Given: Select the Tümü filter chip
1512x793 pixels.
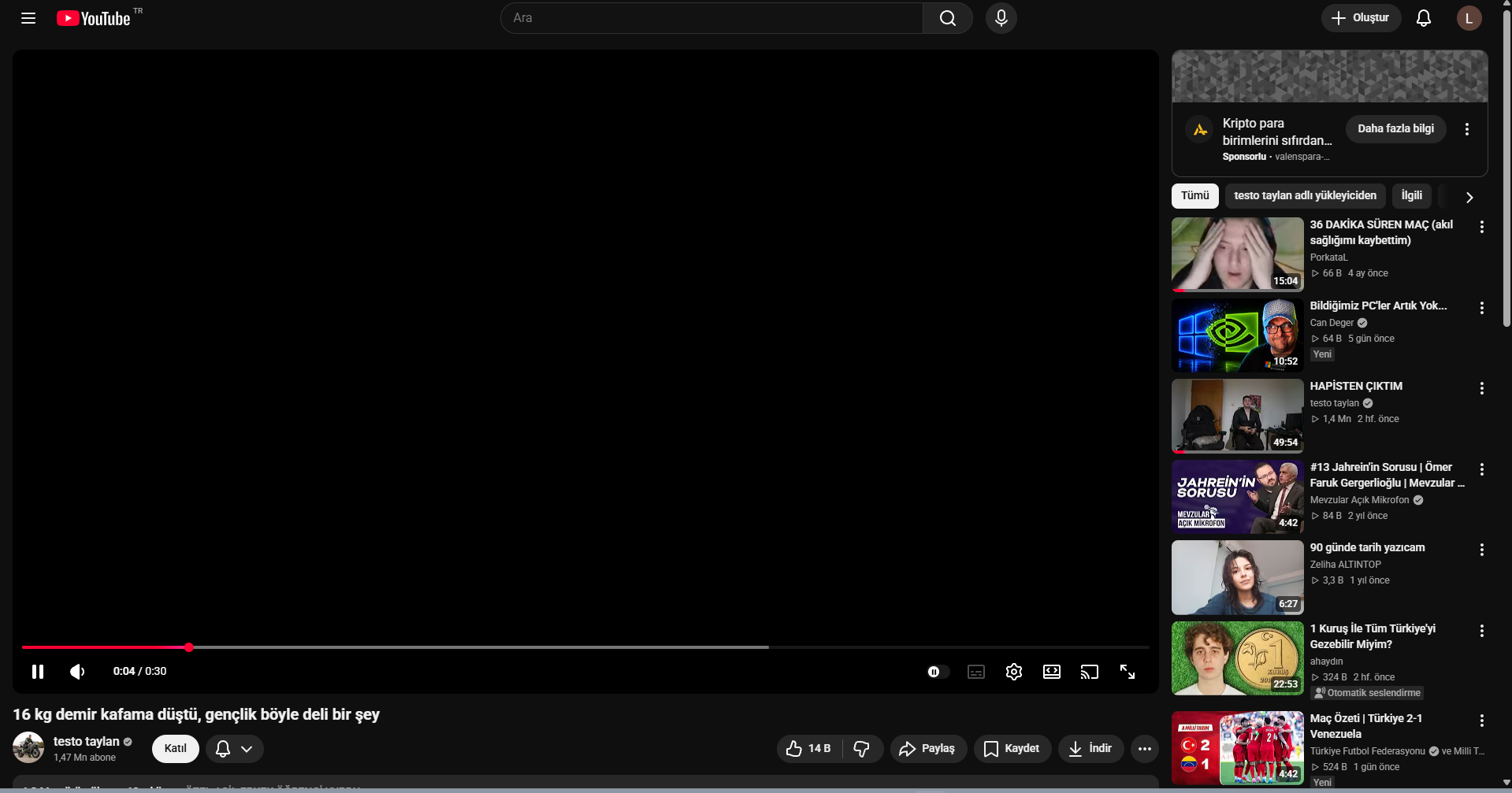Looking at the screenshot, I should [1195, 196].
